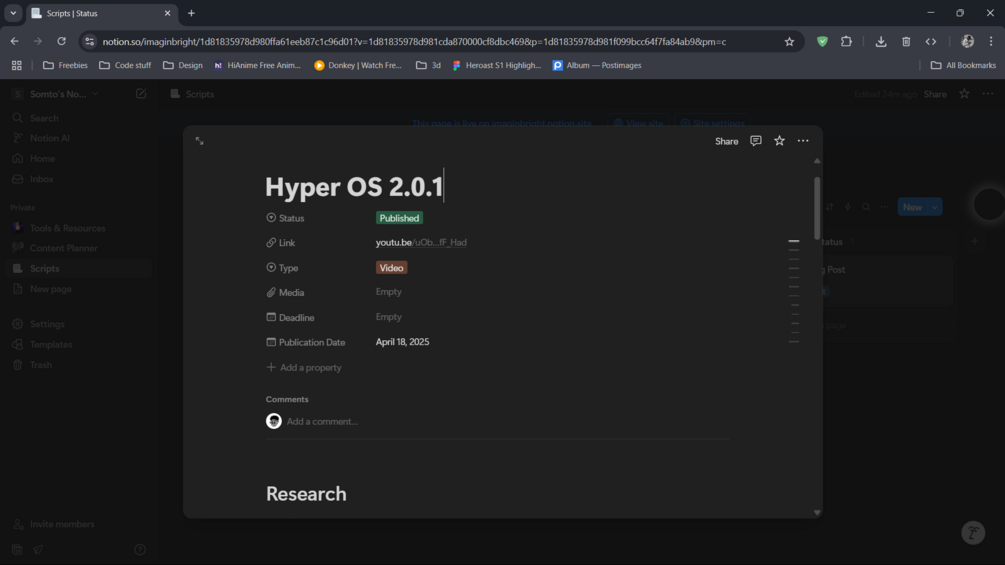Open page in full-page view icon
The width and height of the screenshot is (1005, 565).
(x=199, y=141)
